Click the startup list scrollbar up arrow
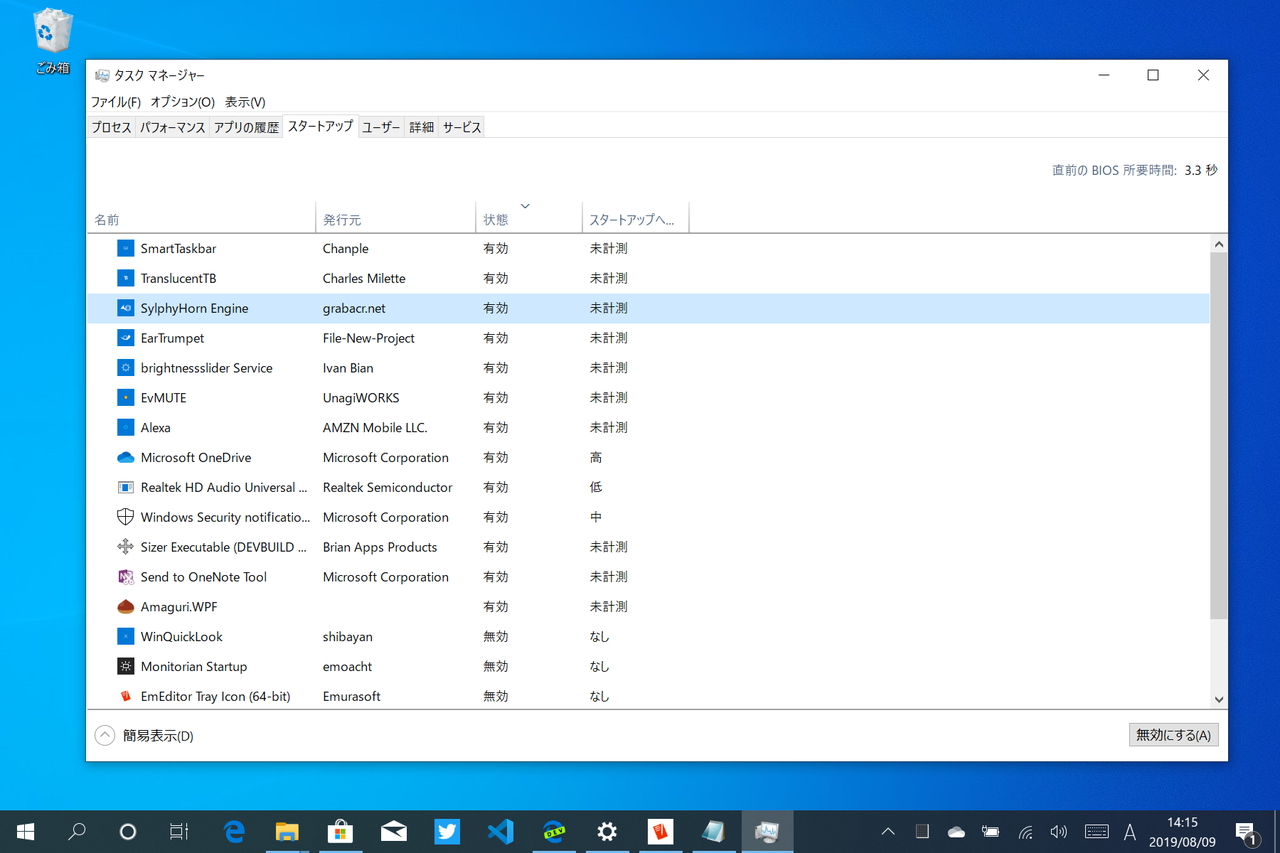Viewport: 1280px width, 853px height. [x=1219, y=244]
